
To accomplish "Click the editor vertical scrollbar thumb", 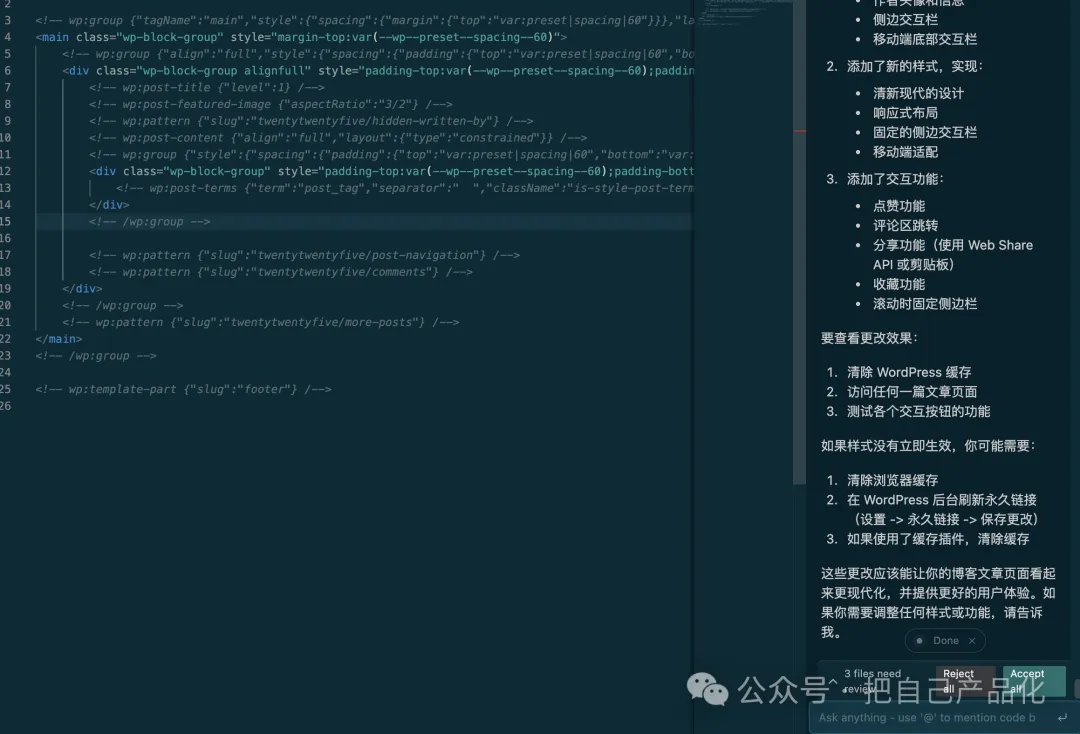I will coord(799,241).
